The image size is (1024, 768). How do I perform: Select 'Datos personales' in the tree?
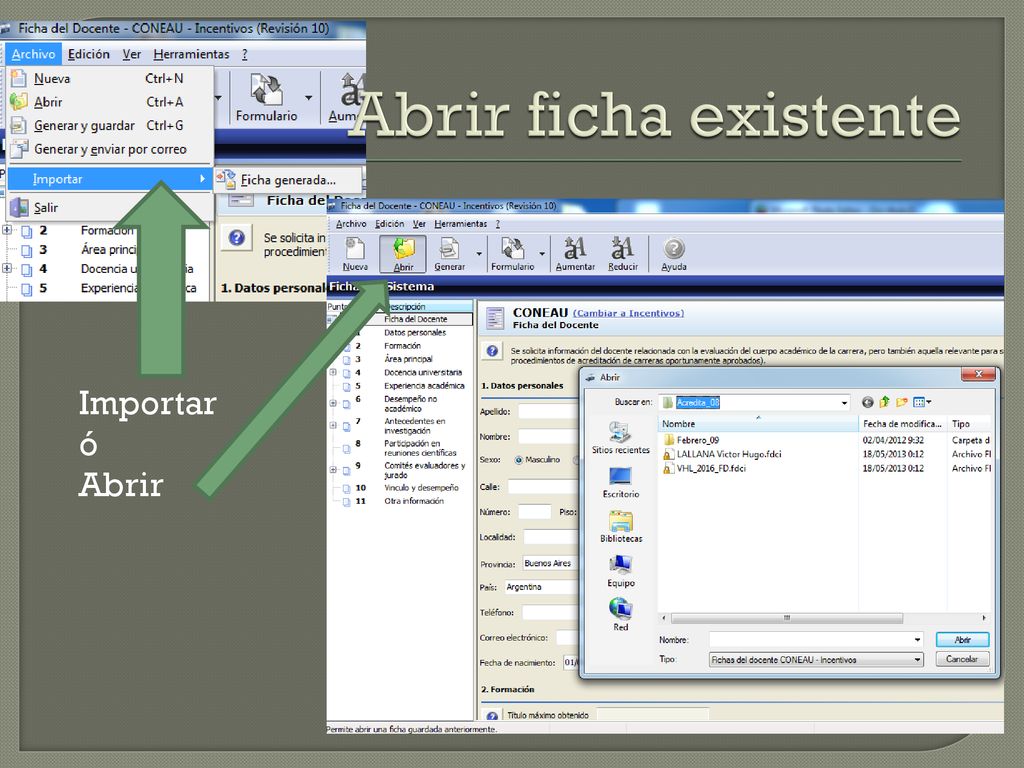(x=415, y=332)
